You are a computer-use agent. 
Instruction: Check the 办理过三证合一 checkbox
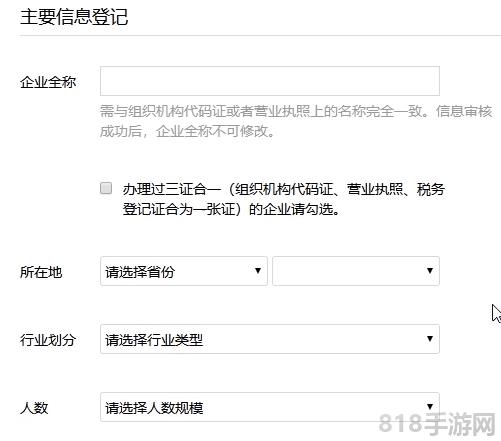pyautogui.click(x=106, y=188)
